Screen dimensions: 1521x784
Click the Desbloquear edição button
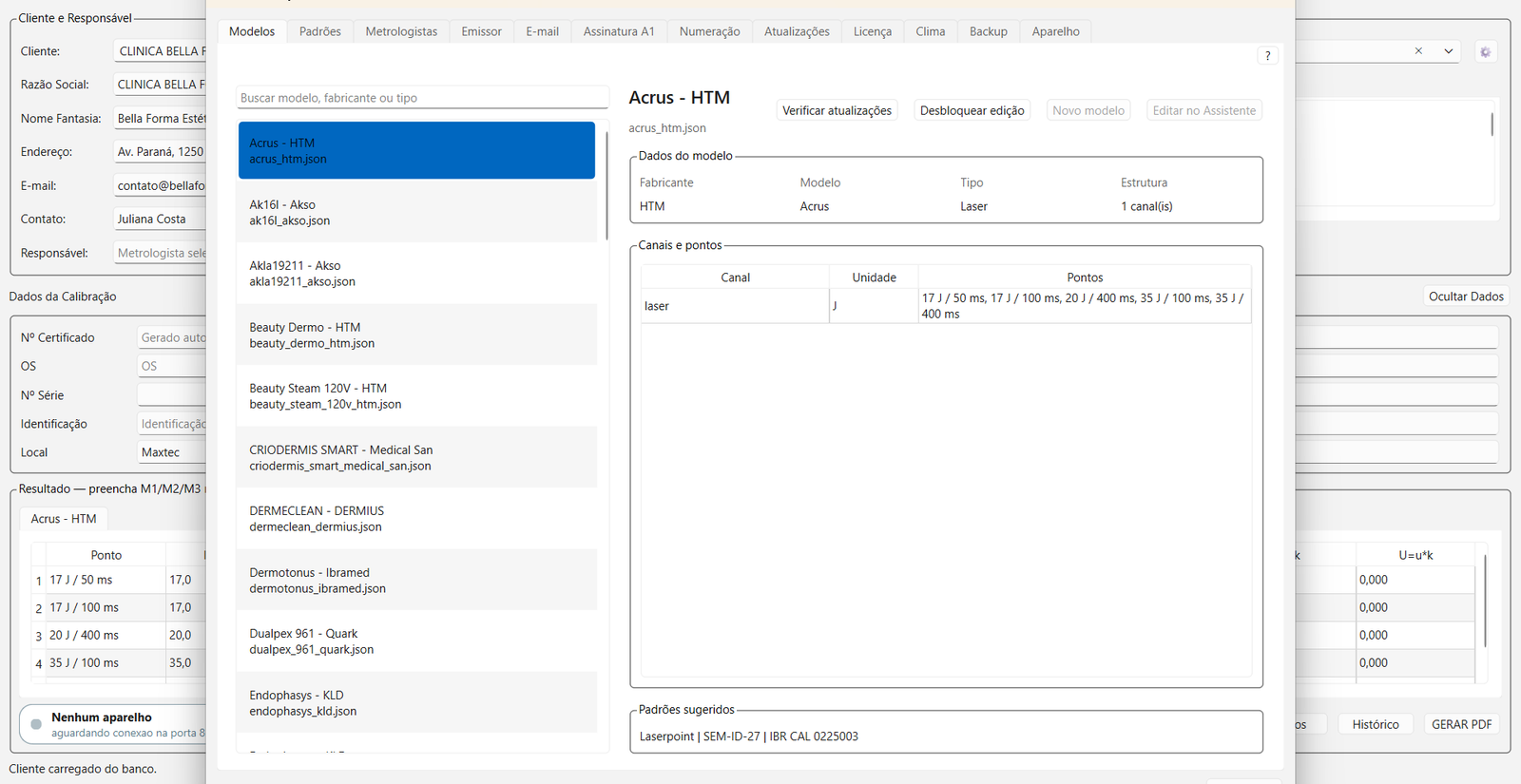click(x=972, y=110)
